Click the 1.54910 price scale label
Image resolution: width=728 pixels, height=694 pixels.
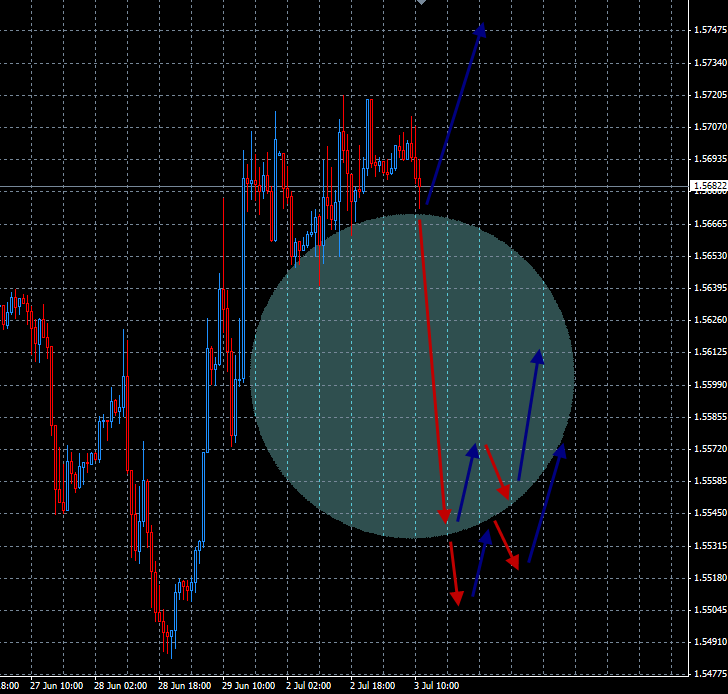click(x=710, y=642)
